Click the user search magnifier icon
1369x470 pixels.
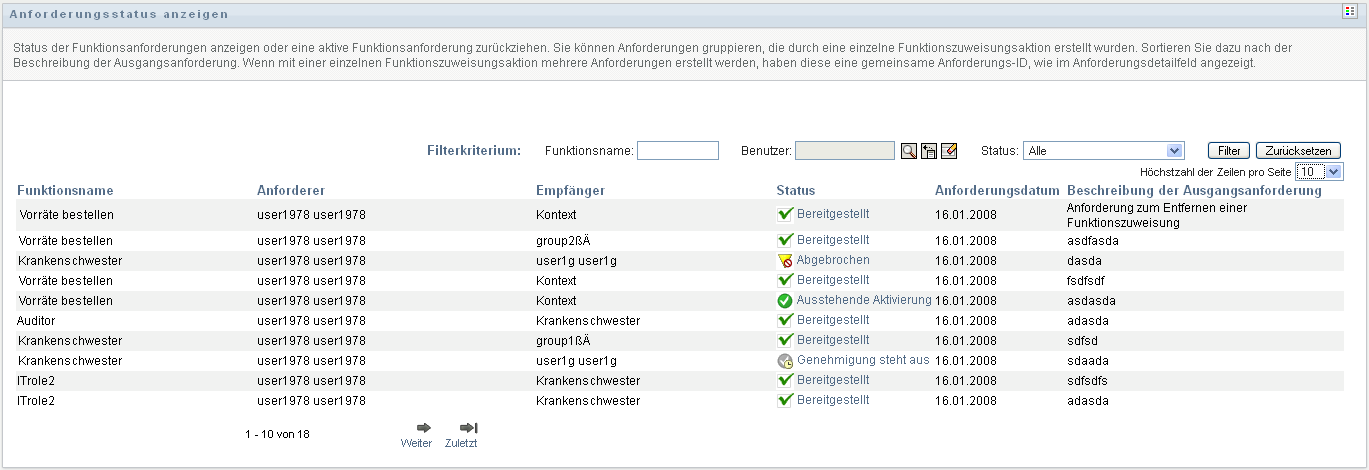point(908,151)
